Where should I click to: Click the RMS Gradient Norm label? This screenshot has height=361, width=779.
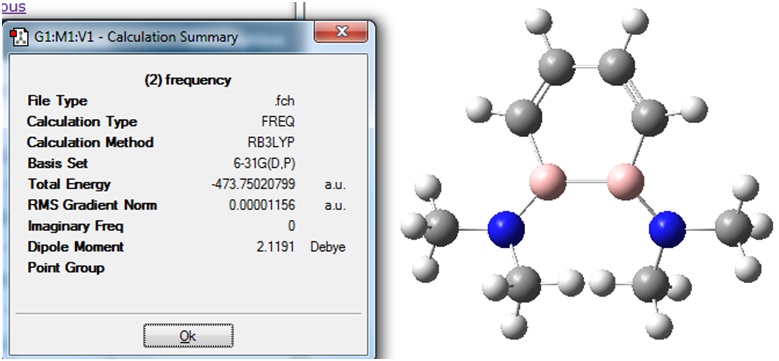(x=92, y=205)
